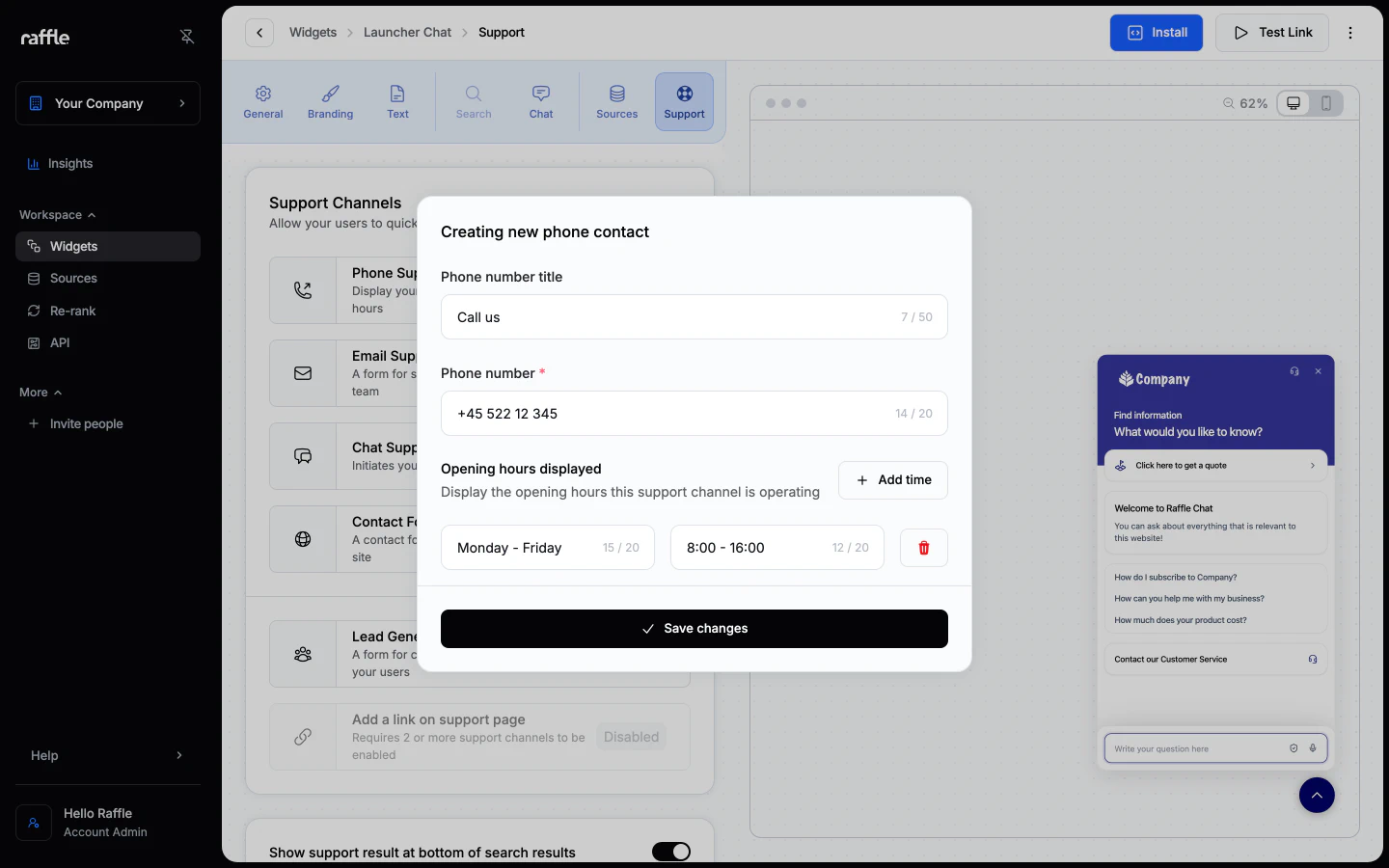This screenshot has width=1389, height=868.
Task: Delete the Monday - Friday opening hours row
Action: pos(924,548)
